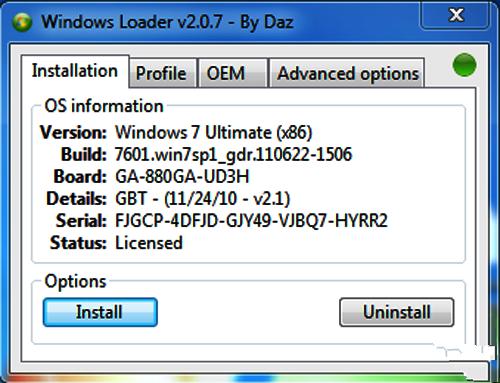Click the Details: field label
Image resolution: width=500 pixels, height=383 pixels.
click(76, 199)
